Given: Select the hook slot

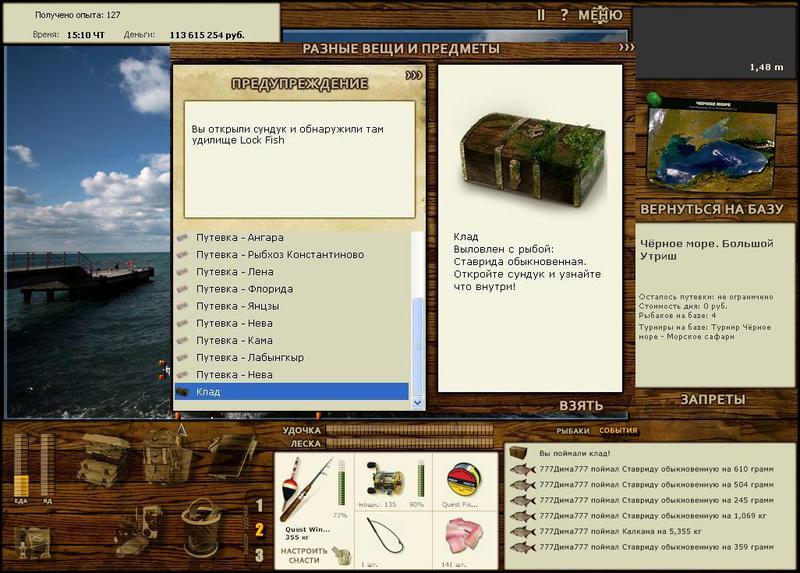Looking at the screenshot, I should pos(393,540).
